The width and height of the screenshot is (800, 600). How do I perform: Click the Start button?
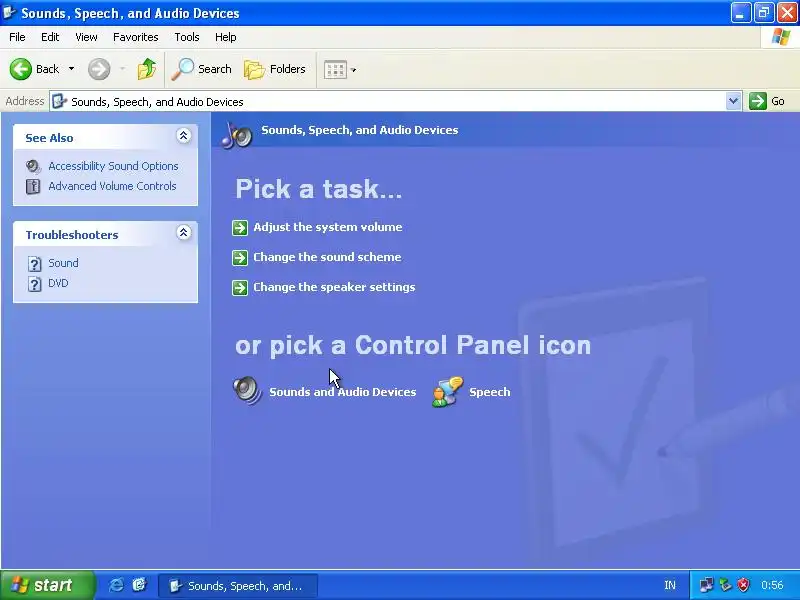click(x=47, y=585)
